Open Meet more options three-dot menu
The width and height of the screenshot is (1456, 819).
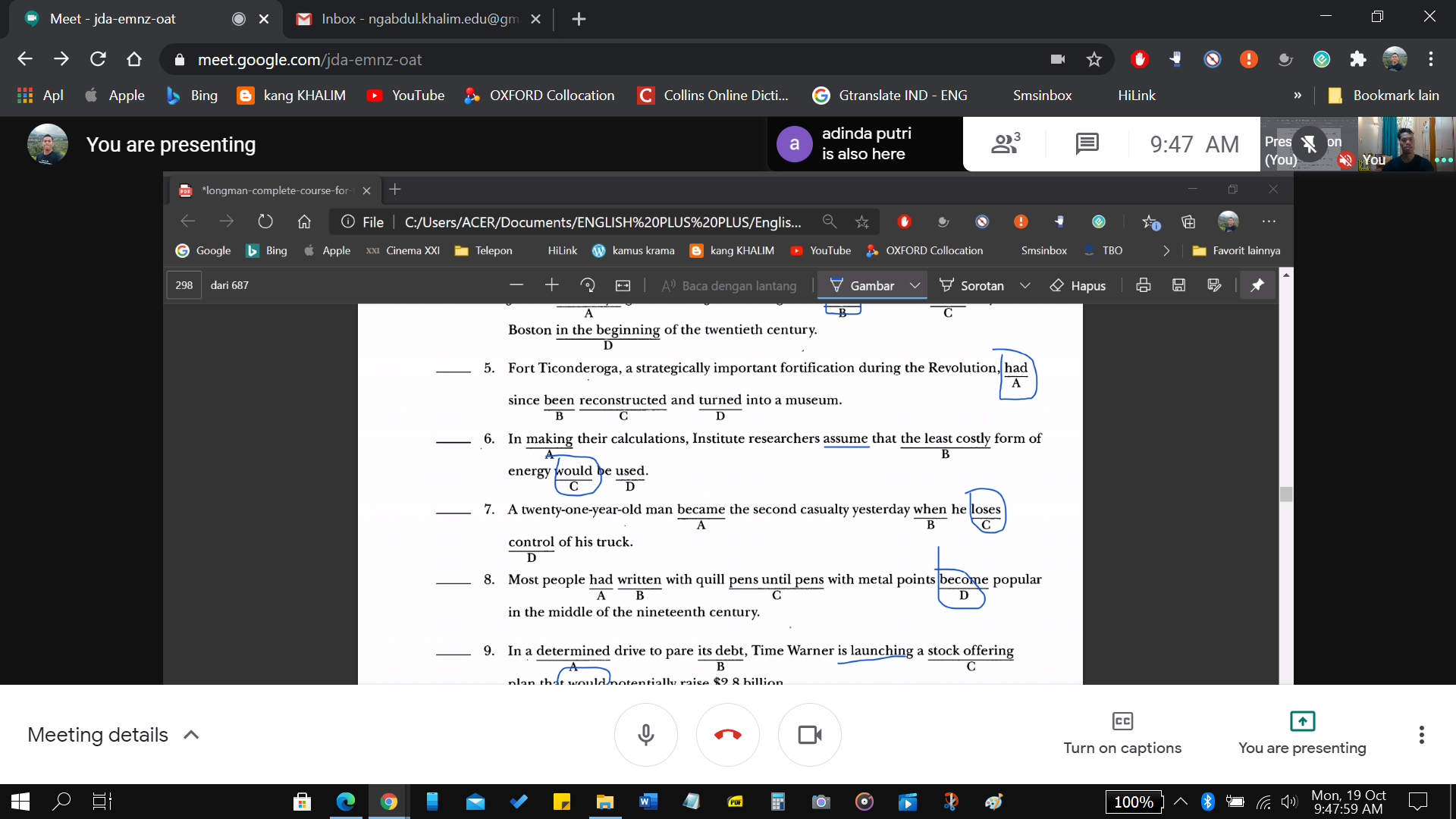click(x=1421, y=734)
